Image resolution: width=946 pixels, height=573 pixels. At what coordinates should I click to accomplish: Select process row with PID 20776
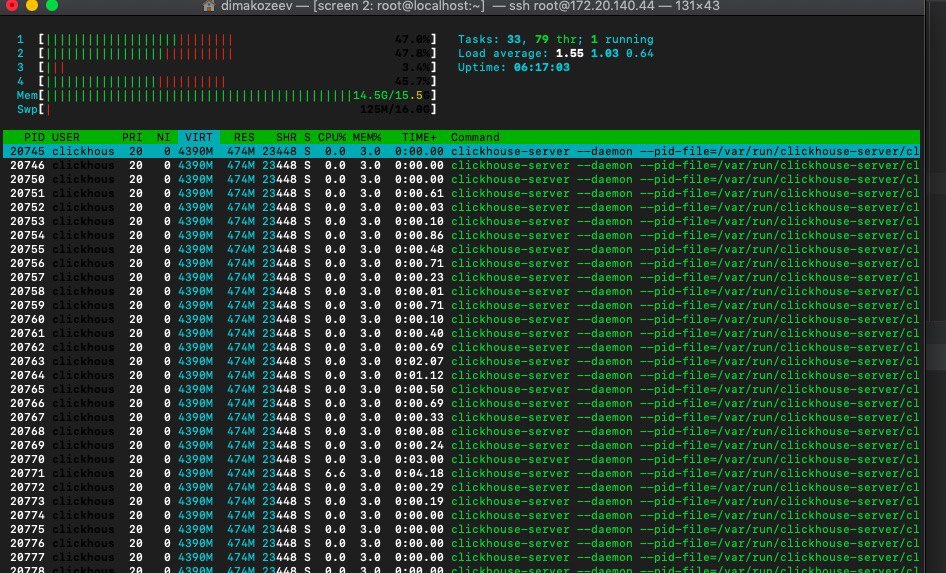click(462, 543)
